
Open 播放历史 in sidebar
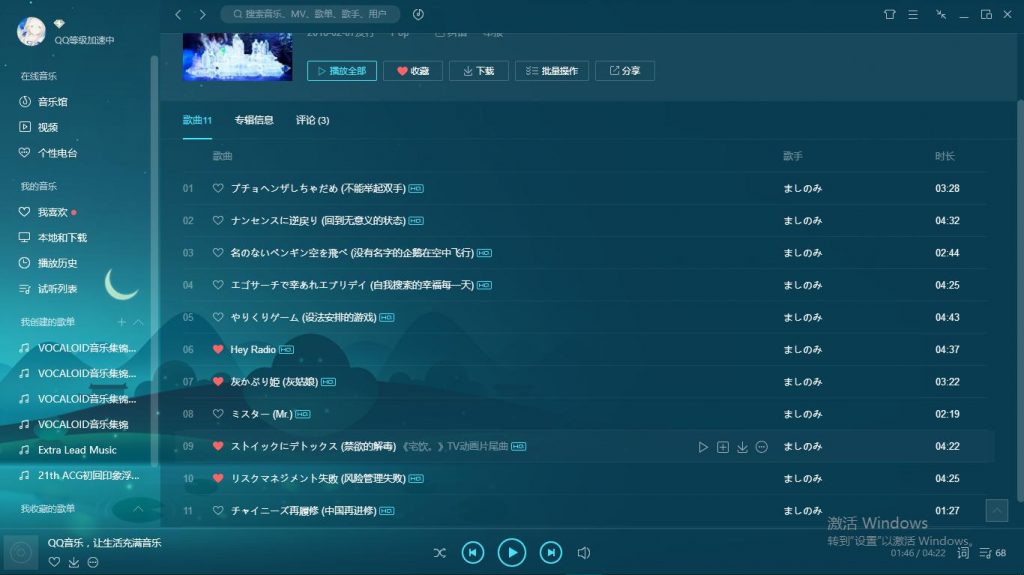point(48,263)
